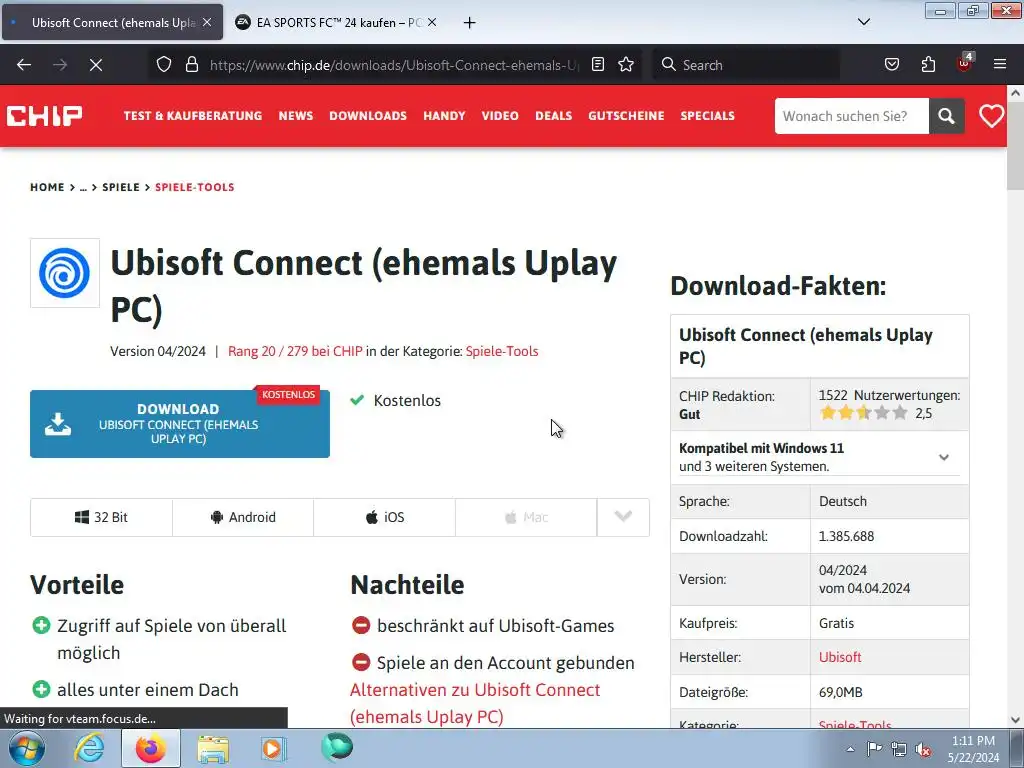
Task: Click the address bar URL
Action: point(394,65)
